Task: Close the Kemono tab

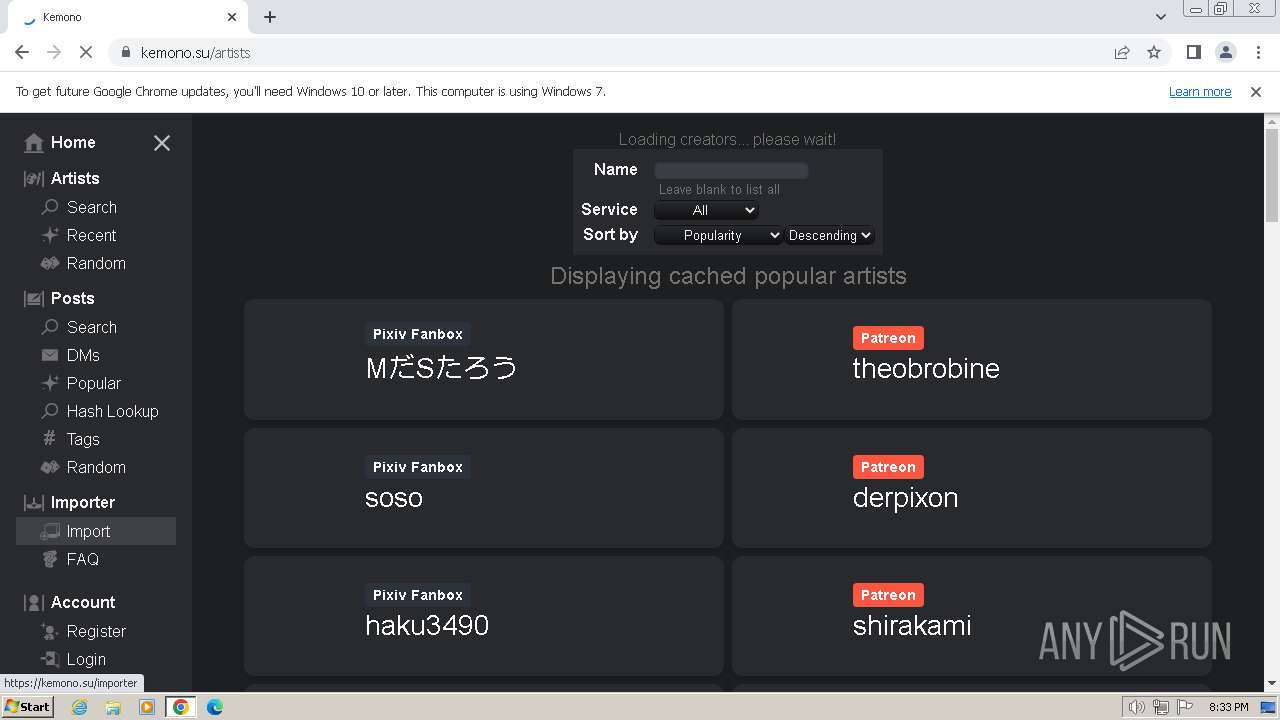Action: 232,17
